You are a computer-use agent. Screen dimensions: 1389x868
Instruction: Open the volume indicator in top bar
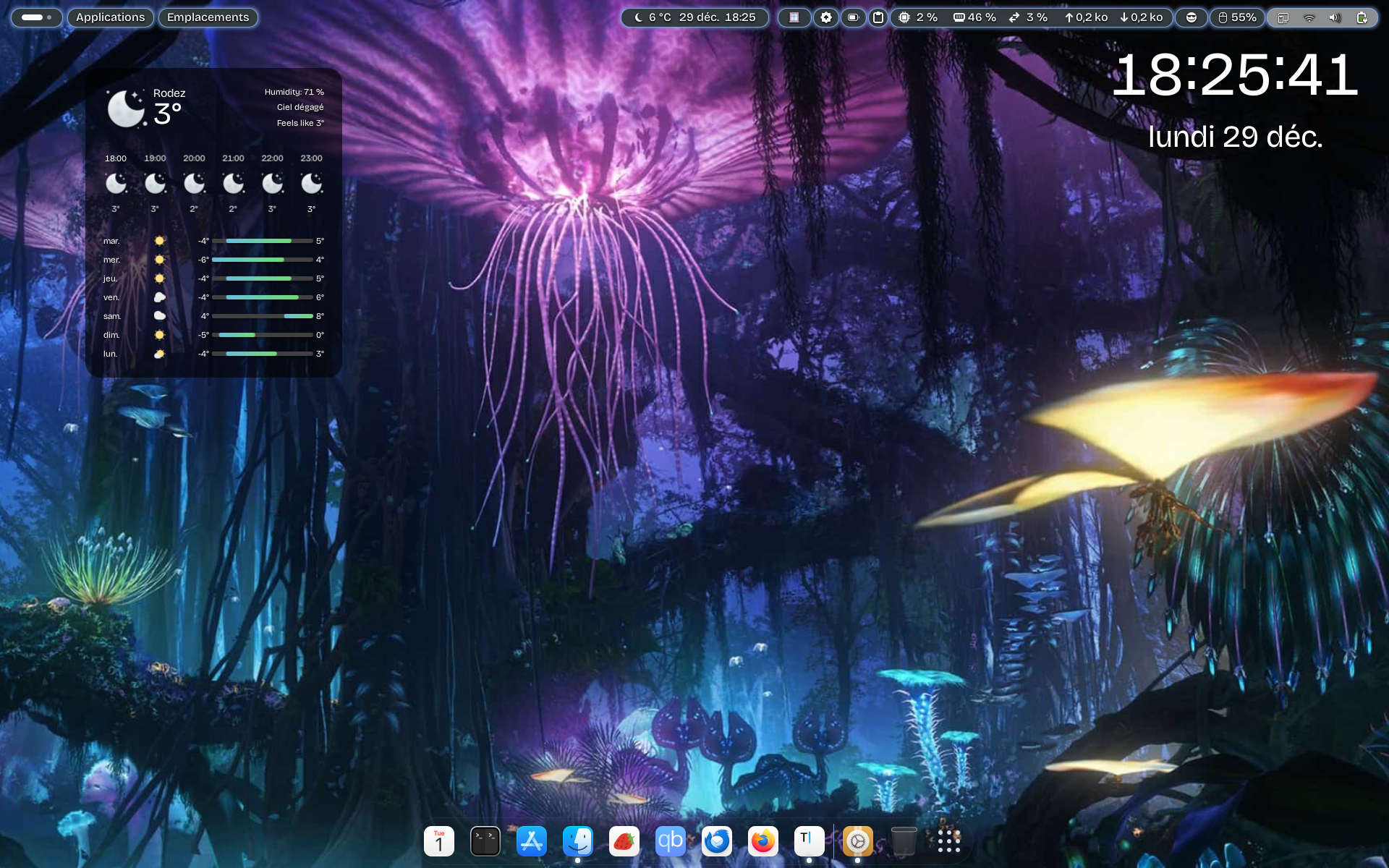(1335, 17)
